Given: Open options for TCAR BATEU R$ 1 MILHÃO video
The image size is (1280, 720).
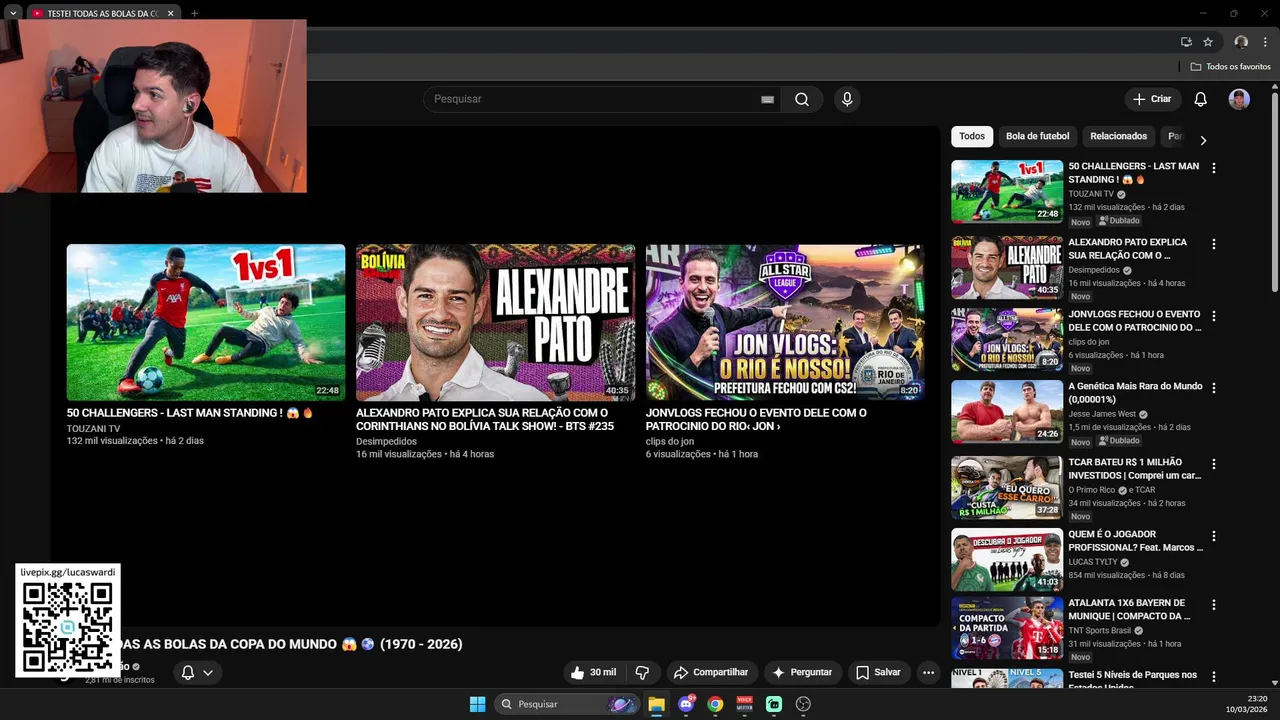Looking at the screenshot, I should click(x=1214, y=464).
